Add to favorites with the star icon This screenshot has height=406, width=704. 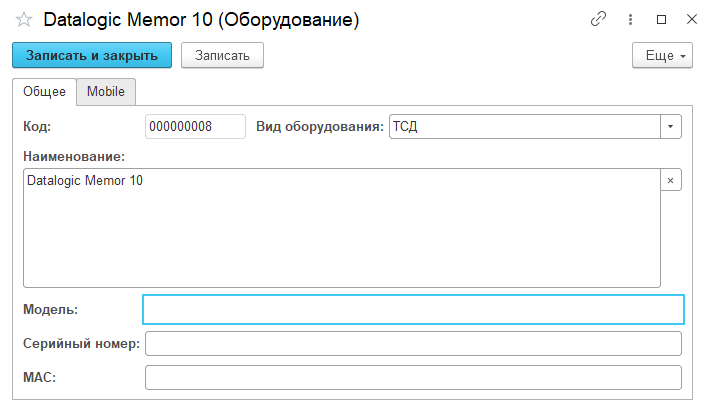[x=24, y=20]
